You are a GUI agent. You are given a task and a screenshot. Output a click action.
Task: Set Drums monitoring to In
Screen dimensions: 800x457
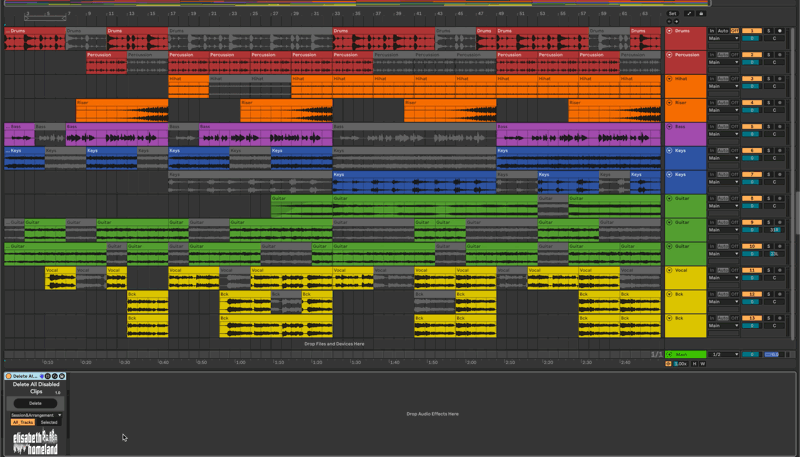point(712,31)
